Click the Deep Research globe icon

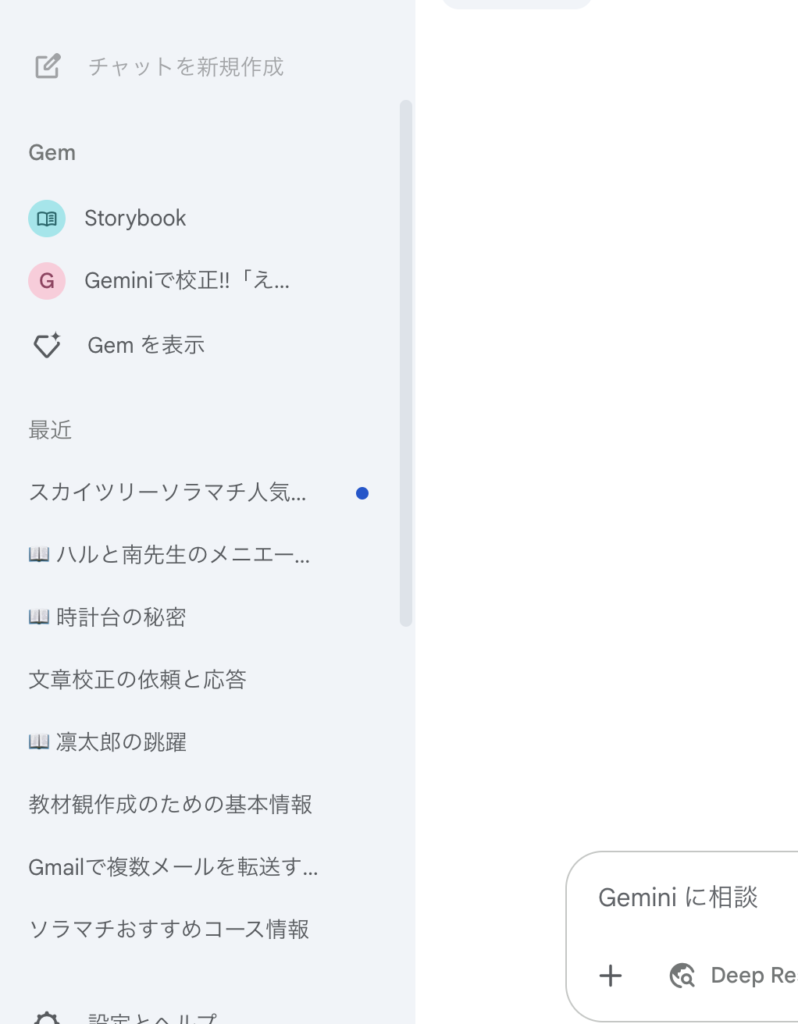tap(682, 976)
